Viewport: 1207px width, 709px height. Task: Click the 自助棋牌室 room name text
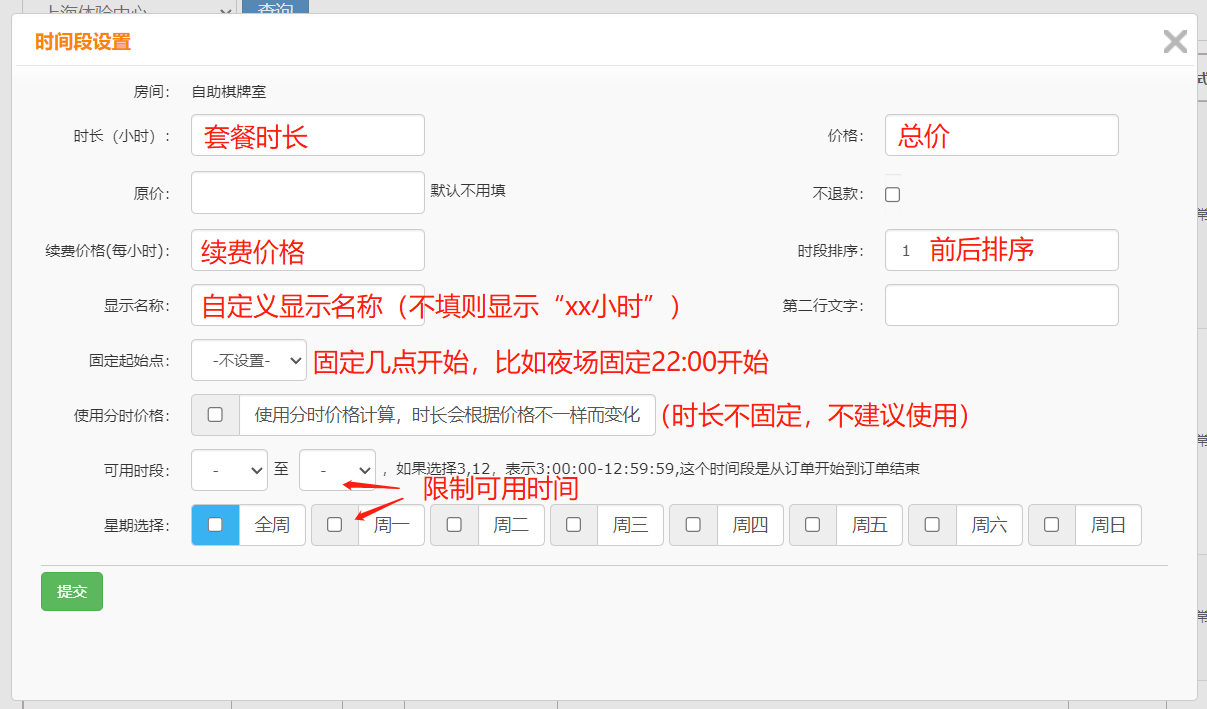(229, 91)
